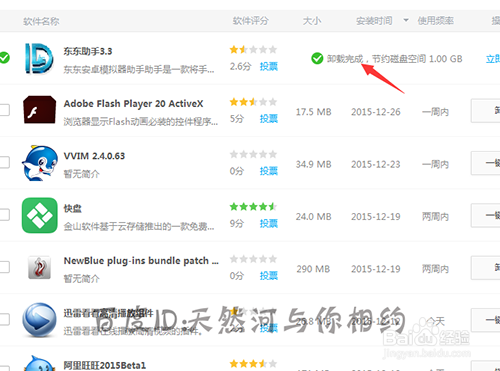The height and width of the screenshot is (371, 500).
Task: Sort by 大小 column header
Action: [312, 21]
